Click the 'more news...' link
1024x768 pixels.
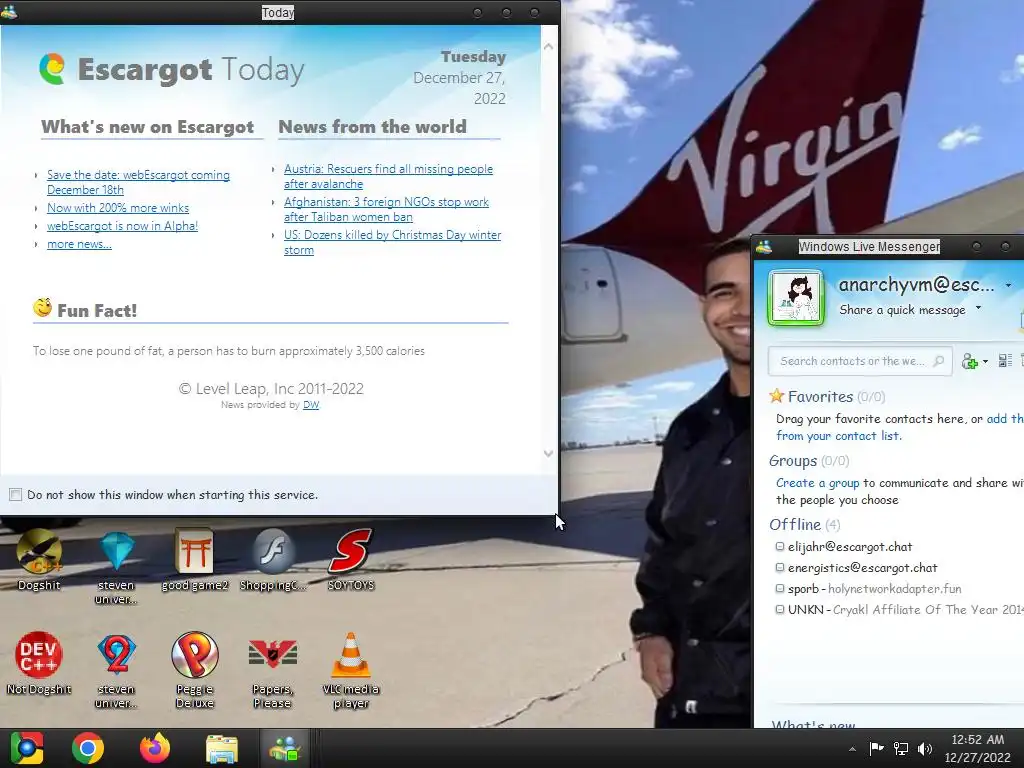[x=79, y=244]
